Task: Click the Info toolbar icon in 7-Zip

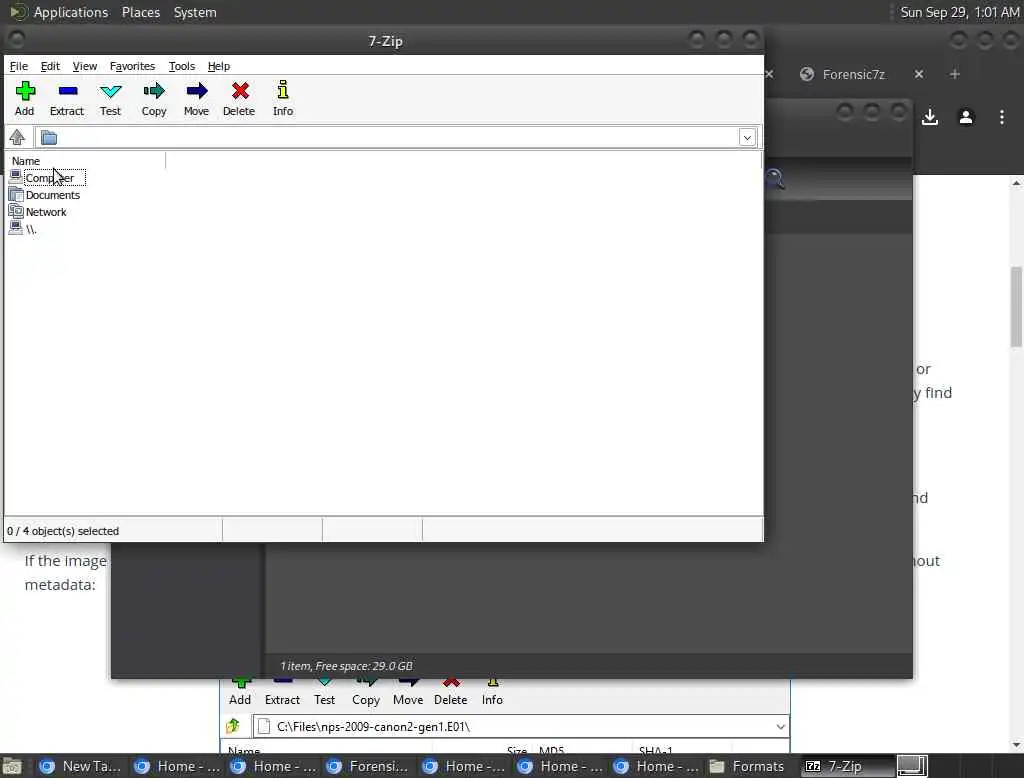Action: click(283, 99)
